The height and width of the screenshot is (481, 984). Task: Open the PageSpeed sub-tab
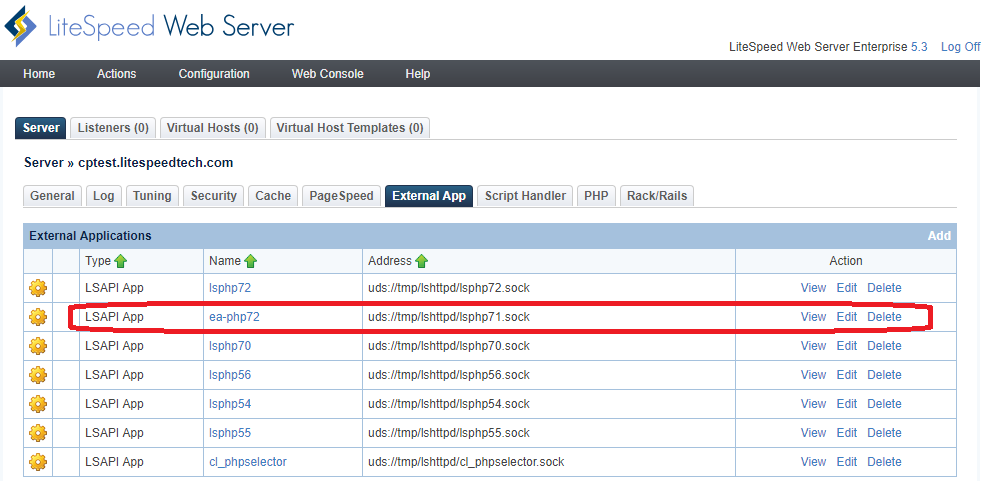click(x=341, y=196)
